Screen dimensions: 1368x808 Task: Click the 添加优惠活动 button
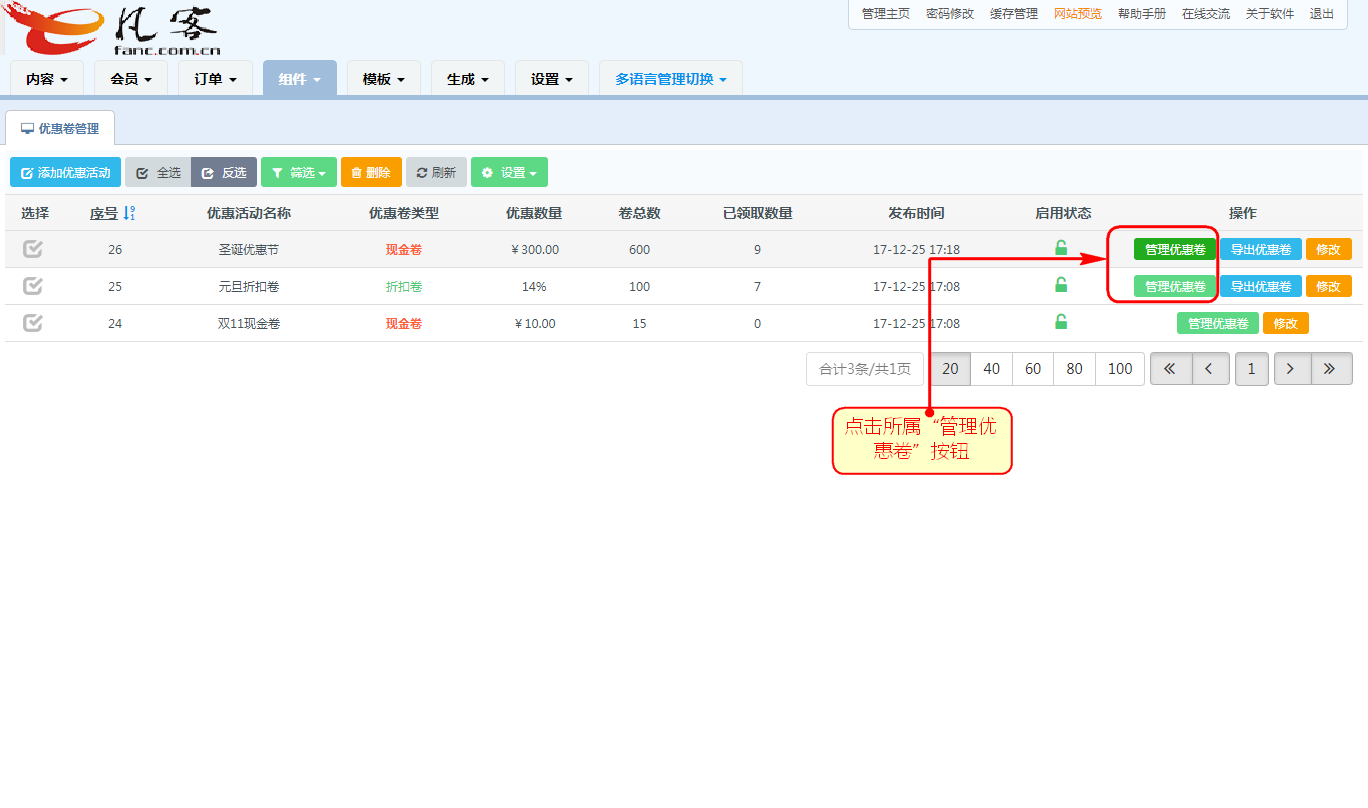tap(65, 172)
